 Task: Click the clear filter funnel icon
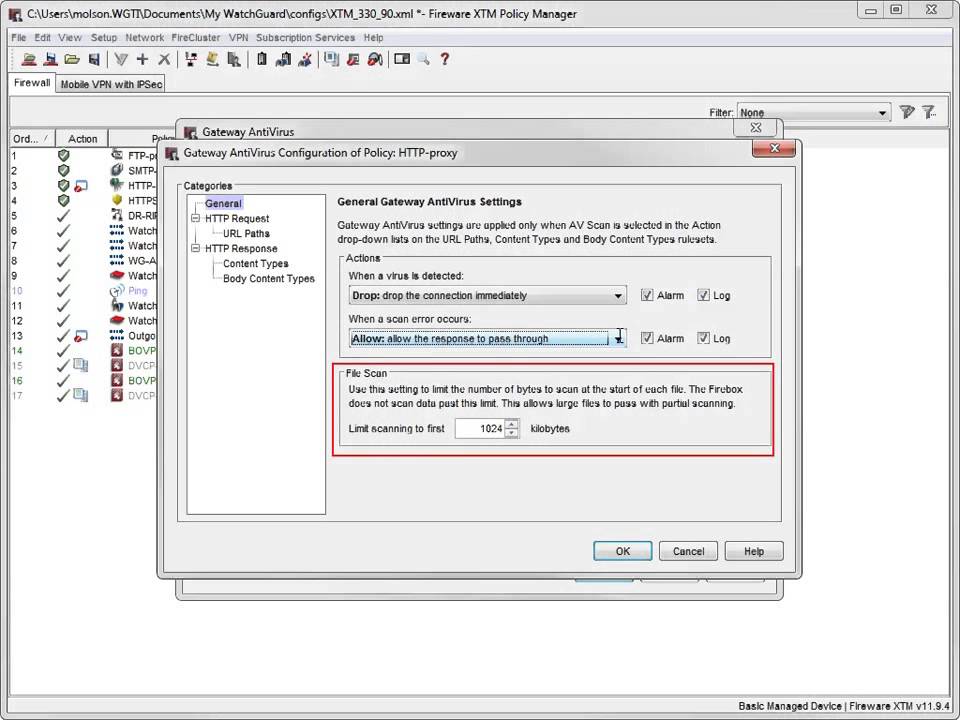coord(929,112)
